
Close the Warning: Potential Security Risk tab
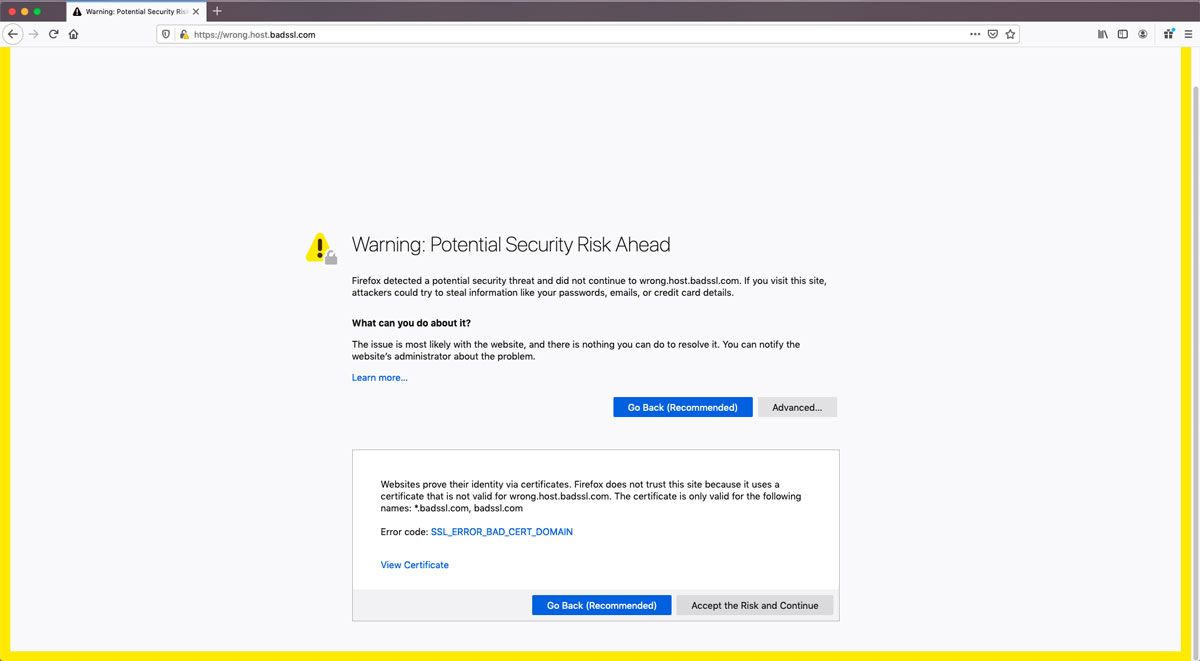(197, 11)
